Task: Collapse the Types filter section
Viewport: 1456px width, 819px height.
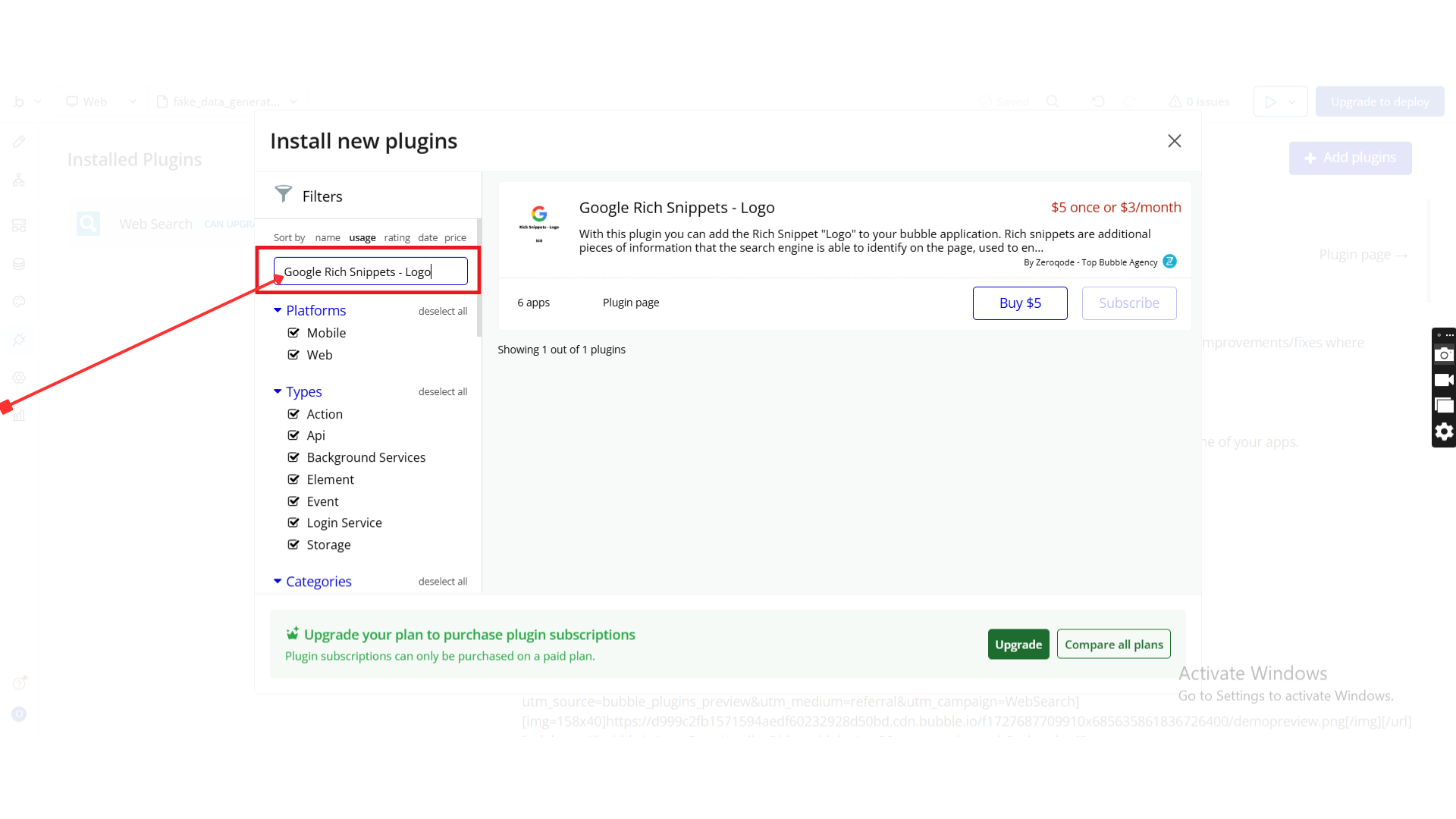Action: 278,391
